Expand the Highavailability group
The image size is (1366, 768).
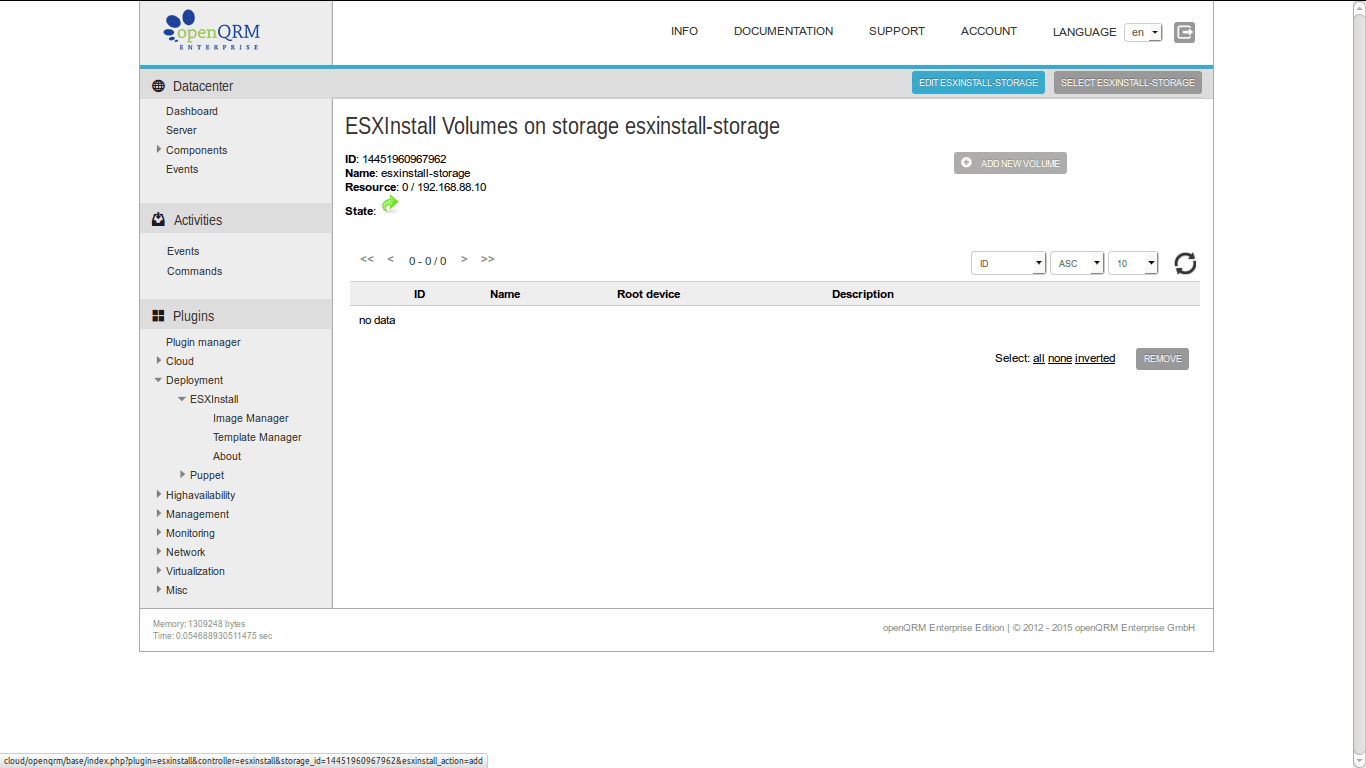point(159,495)
